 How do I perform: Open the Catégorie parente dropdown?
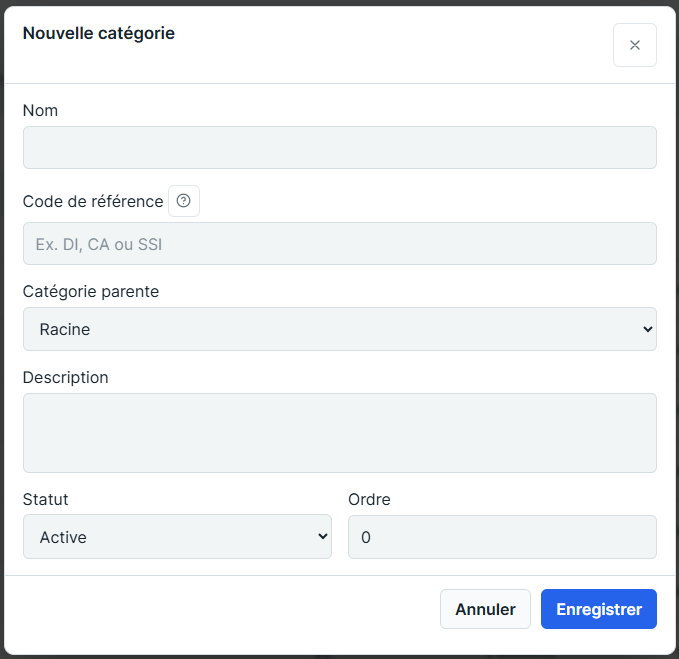340,329
